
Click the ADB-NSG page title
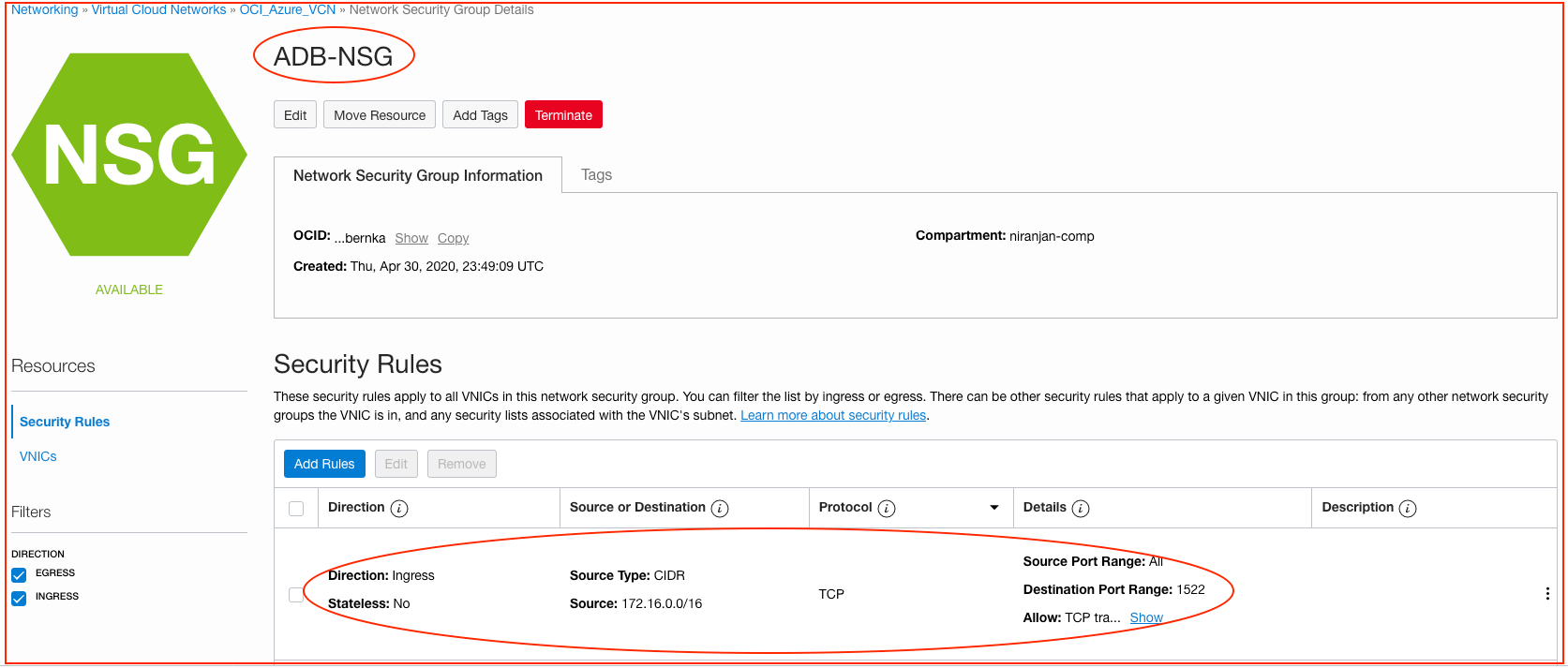point(333,56)
